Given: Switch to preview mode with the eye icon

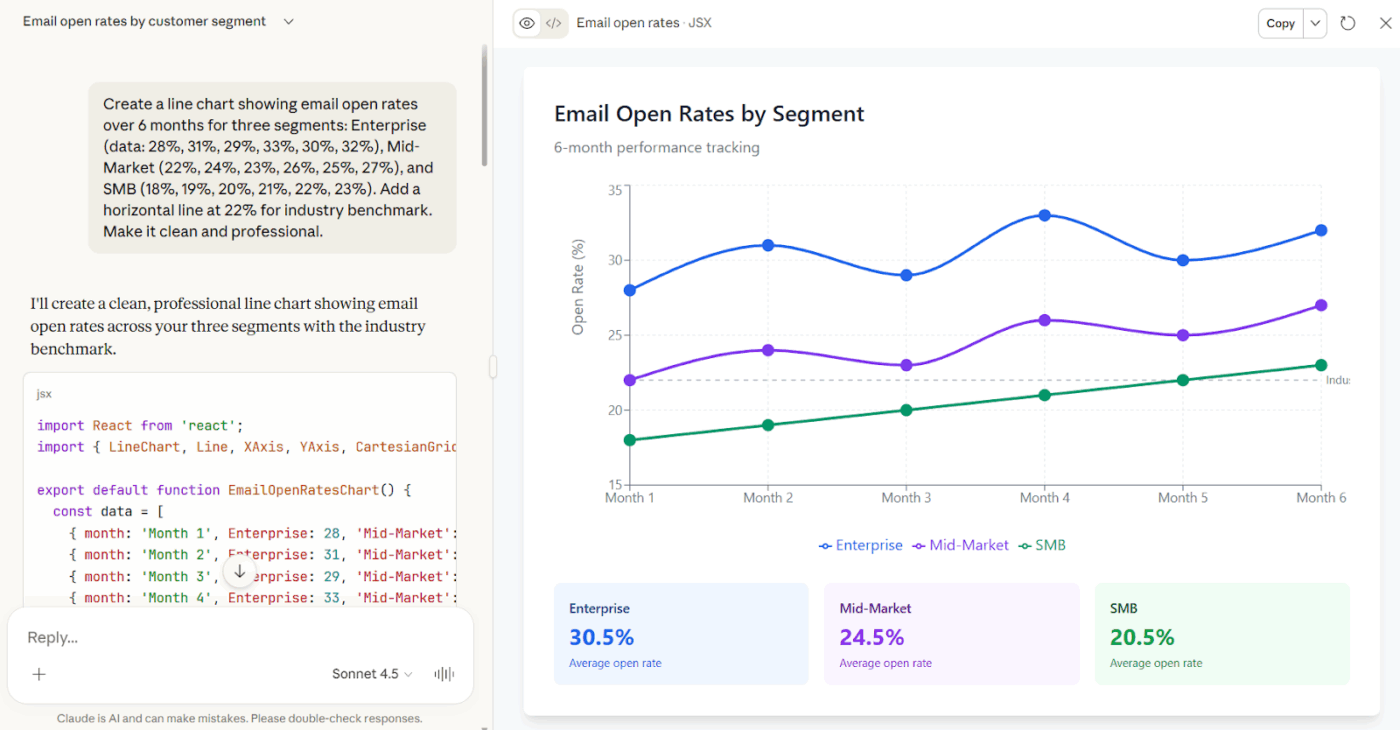Looking at the screenshot, I should point(527,22).
